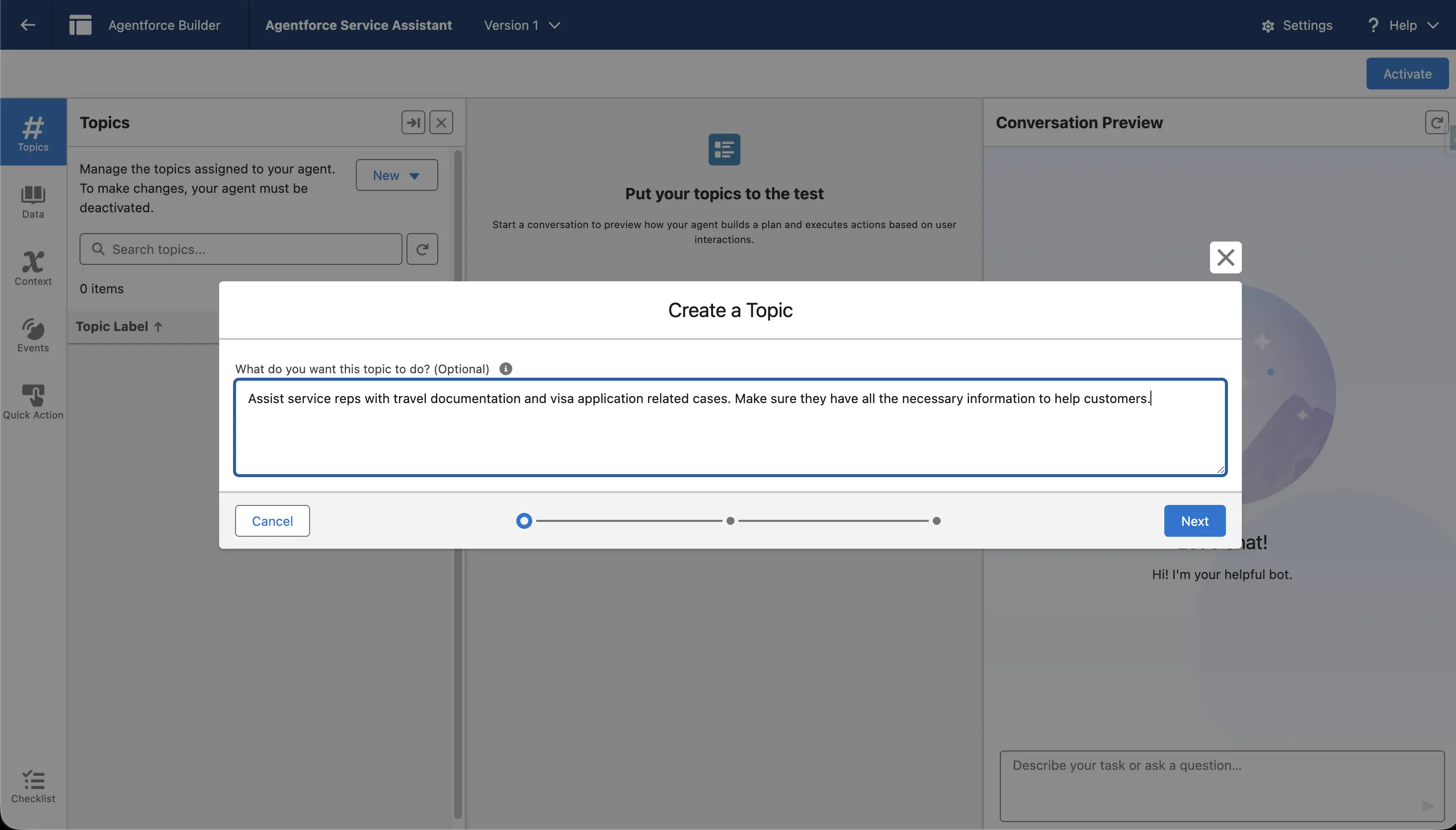The height and width of the screenshot is (830, 1456).
Task: Open the Topics panel in the sidebar
Action: click(x=32, y=132)
